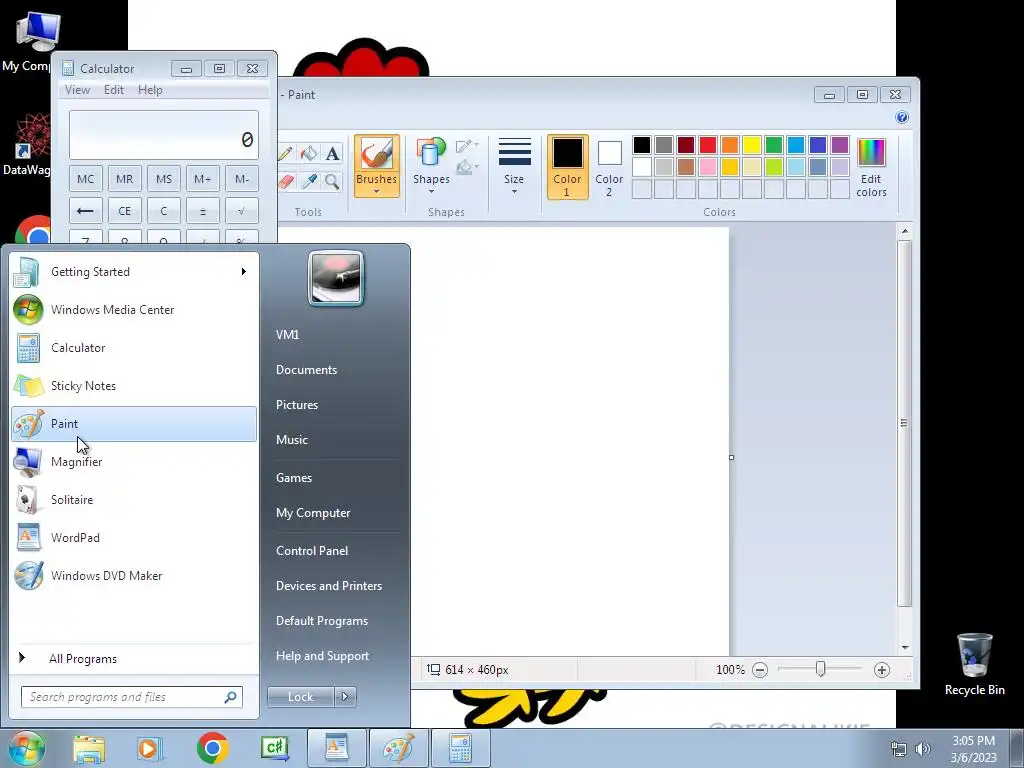Open Calculator Edit menu
Screen dimensions: 1024x768
[114, 90]
